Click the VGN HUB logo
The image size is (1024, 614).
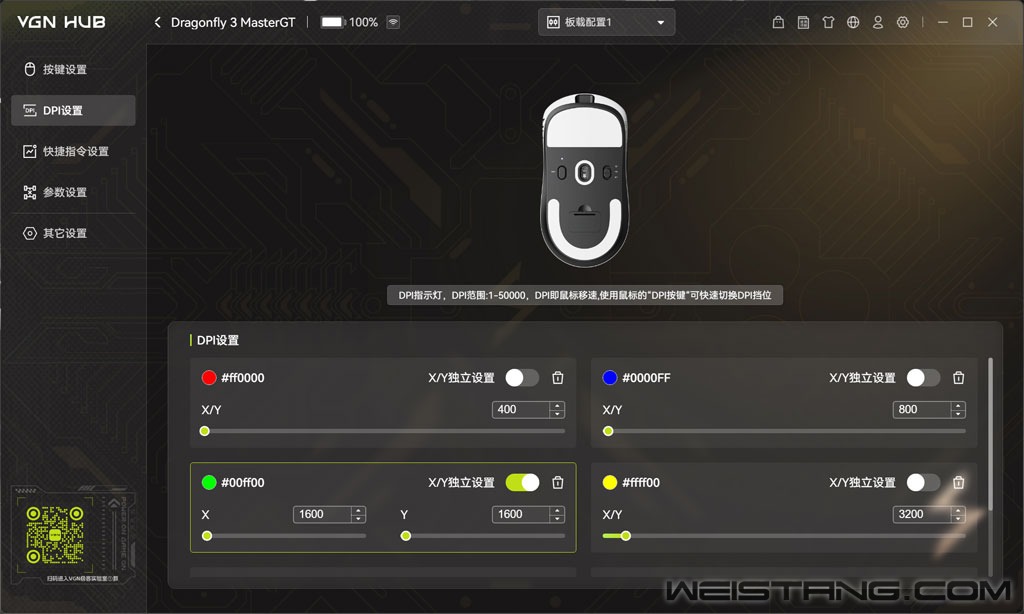[x=61, y=22]
